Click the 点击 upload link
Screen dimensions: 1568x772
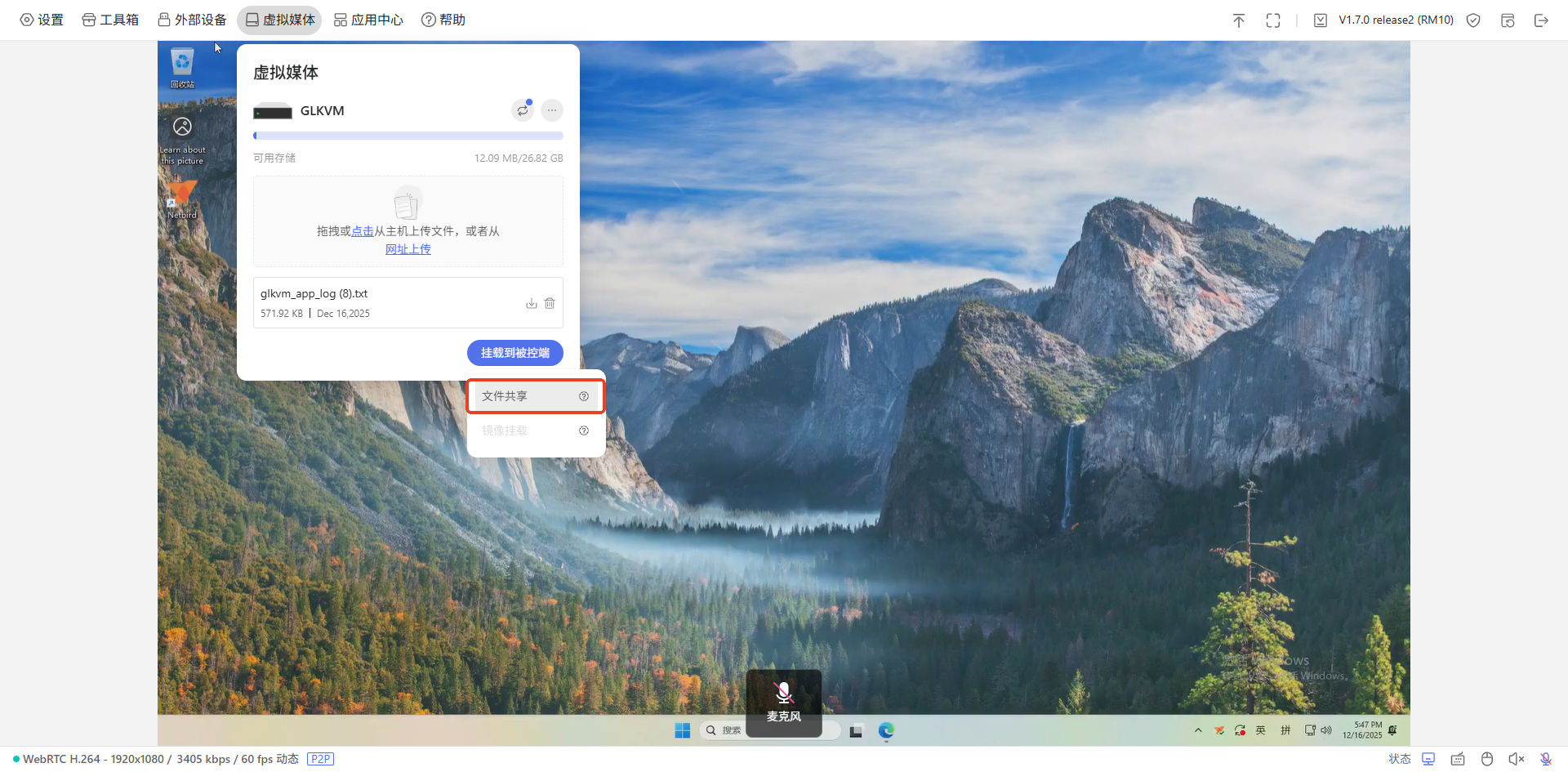pos(363,231)
